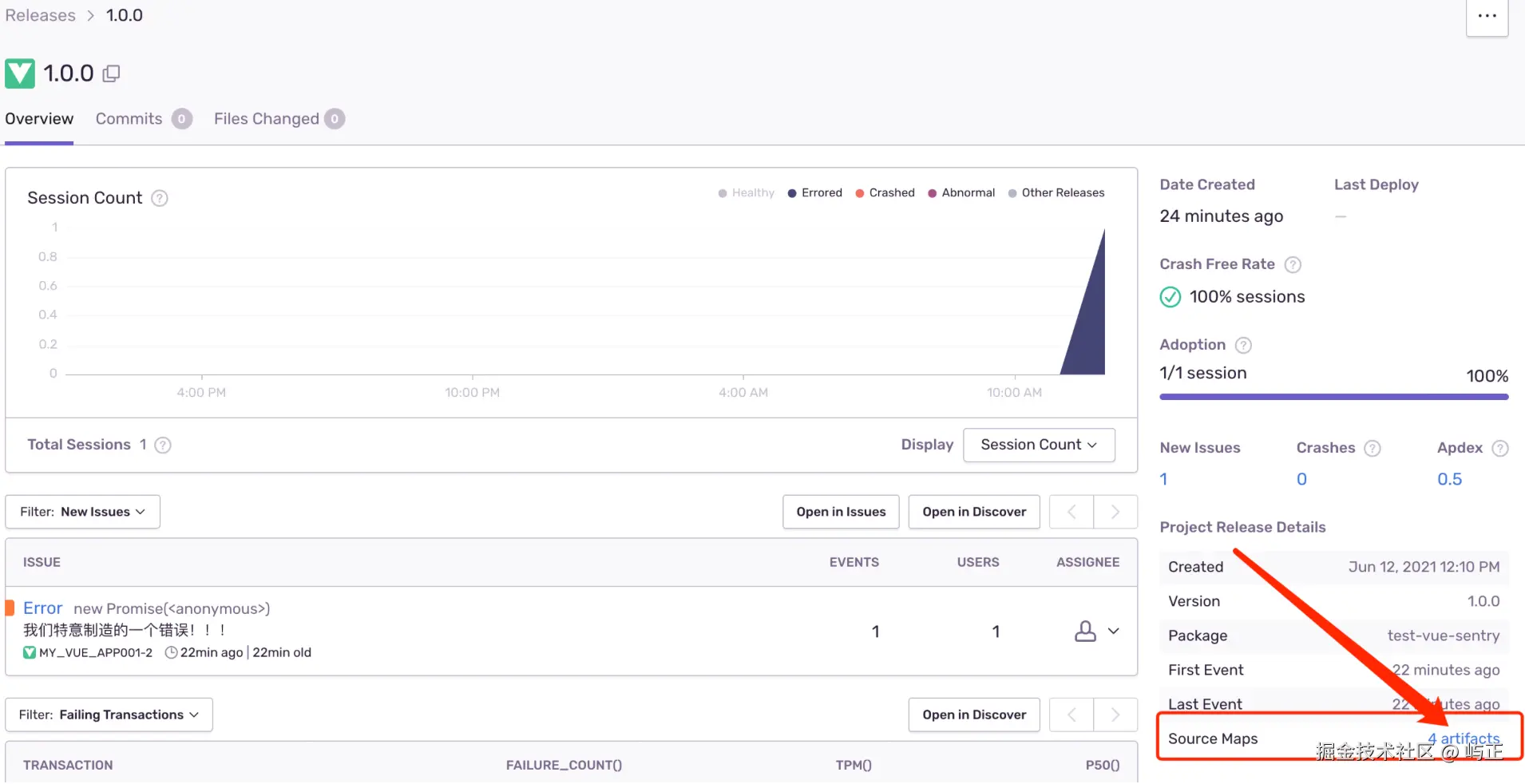Image resolution: width=1525 pixels, height=784 pixels.
Task: Open the three-dot more actions menu
Action: (x=1487, y=16)
